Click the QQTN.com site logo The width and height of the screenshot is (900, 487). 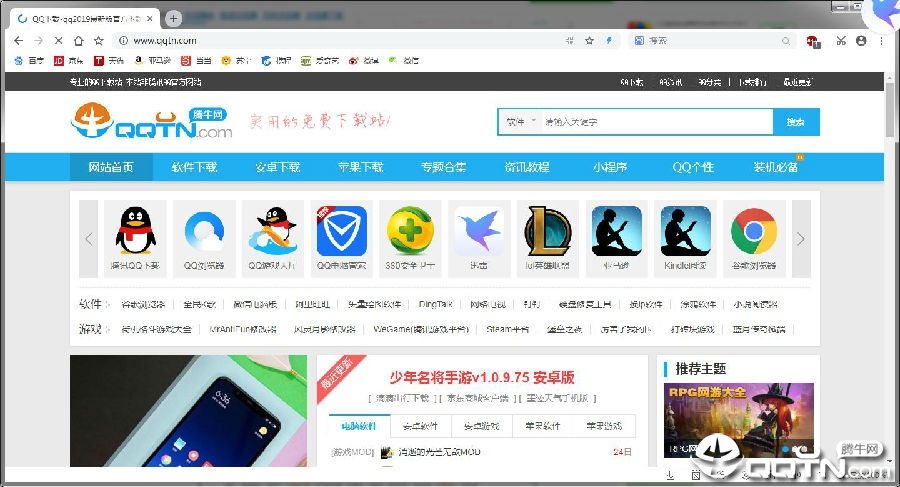(x=152, y=121)
